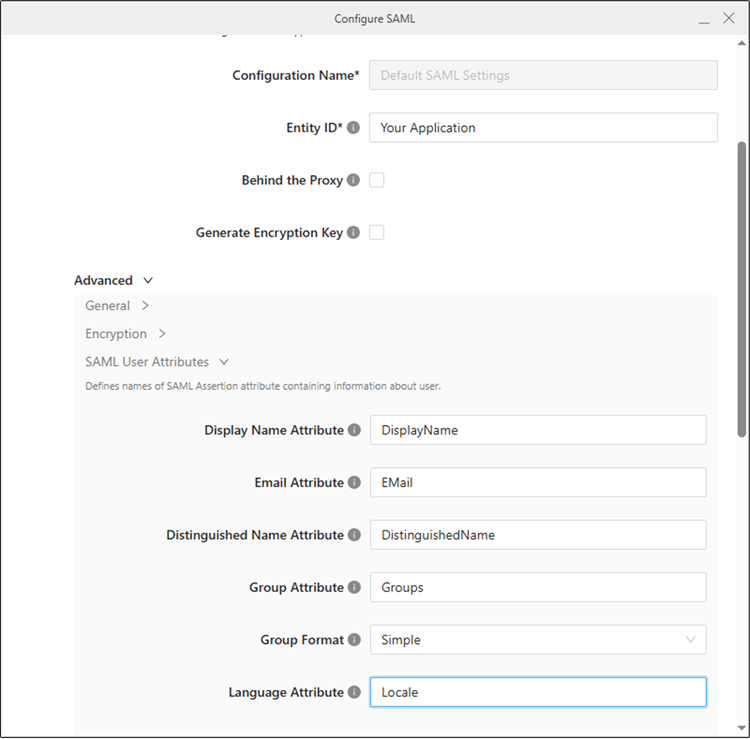
Task: Click info icon beside Distinguished Name Attribute
Action: coord(354,535)
